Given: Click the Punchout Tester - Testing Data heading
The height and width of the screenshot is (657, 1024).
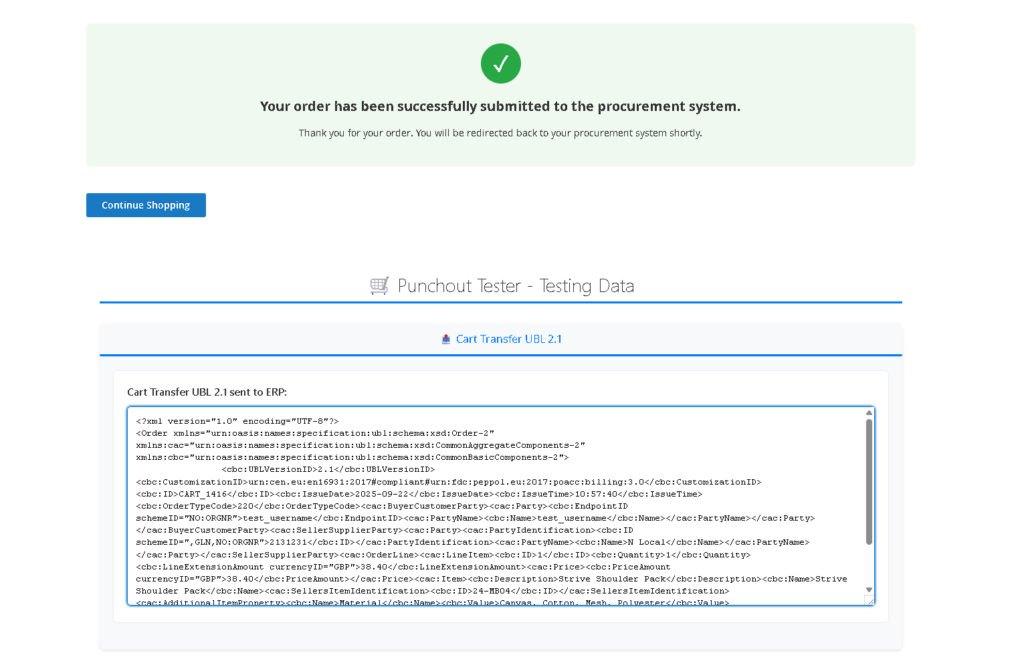Looking at the screenshot, I should (x=515, y=286).
